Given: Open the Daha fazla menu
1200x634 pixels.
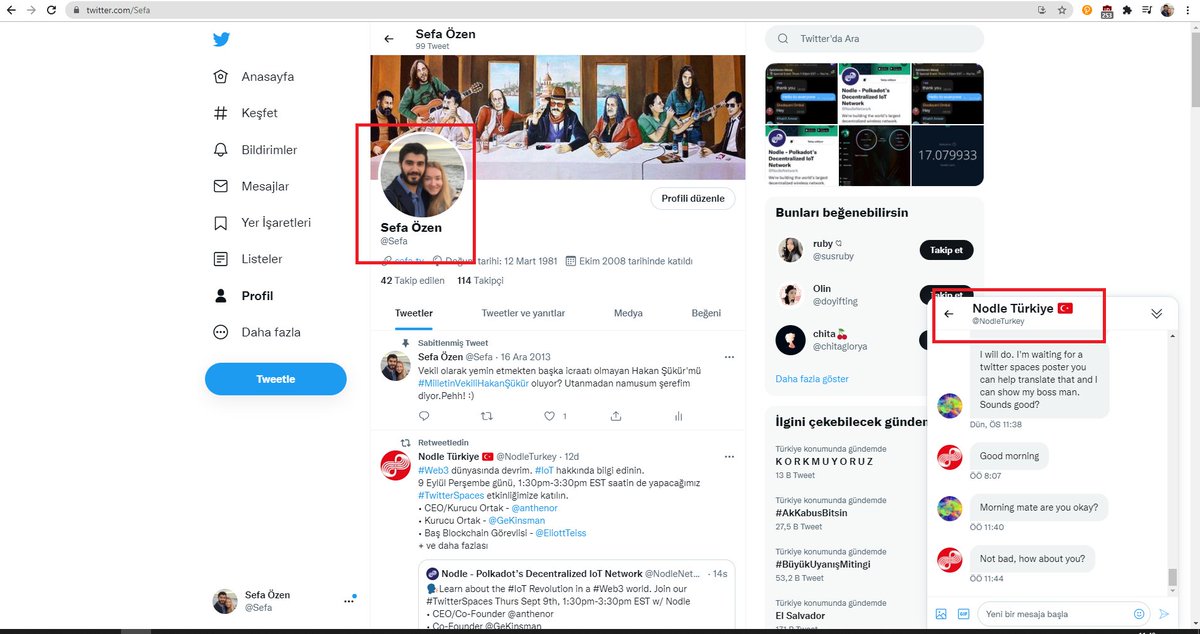Looking at the screenshot, I should (x=257, y=332).
